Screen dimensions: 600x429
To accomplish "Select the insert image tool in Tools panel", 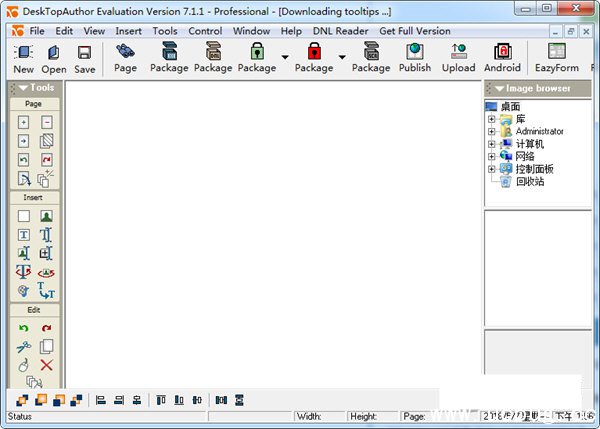I will click(46, 216).
